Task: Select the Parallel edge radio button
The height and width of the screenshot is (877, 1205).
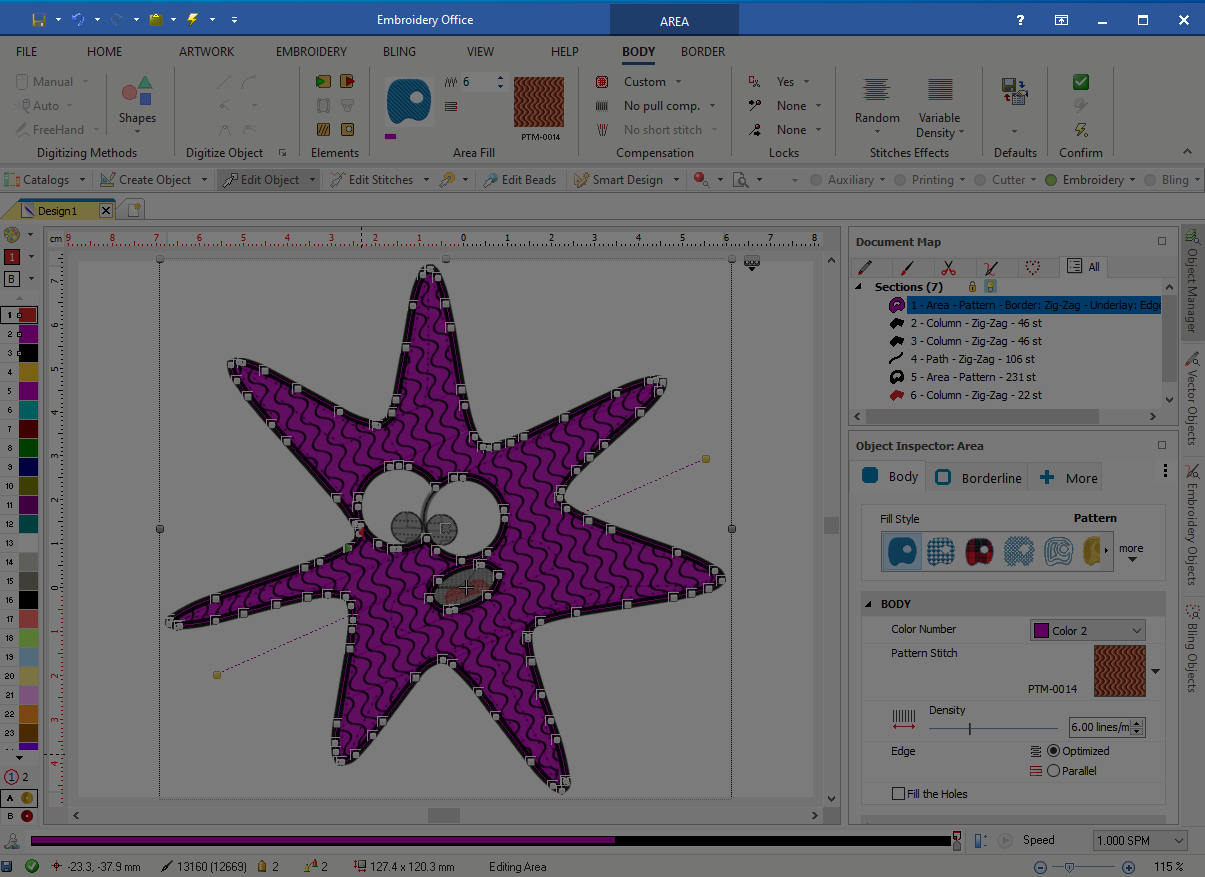Action: click(1053, 771)
